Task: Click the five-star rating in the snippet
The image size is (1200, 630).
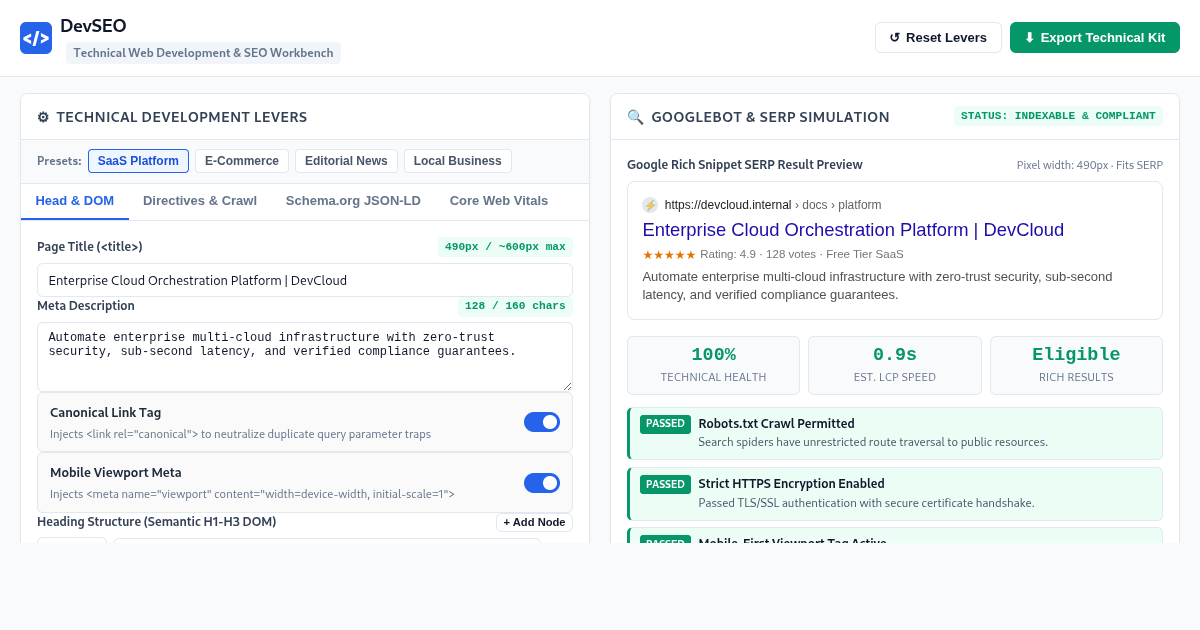Action: click(x=669, y=254)
